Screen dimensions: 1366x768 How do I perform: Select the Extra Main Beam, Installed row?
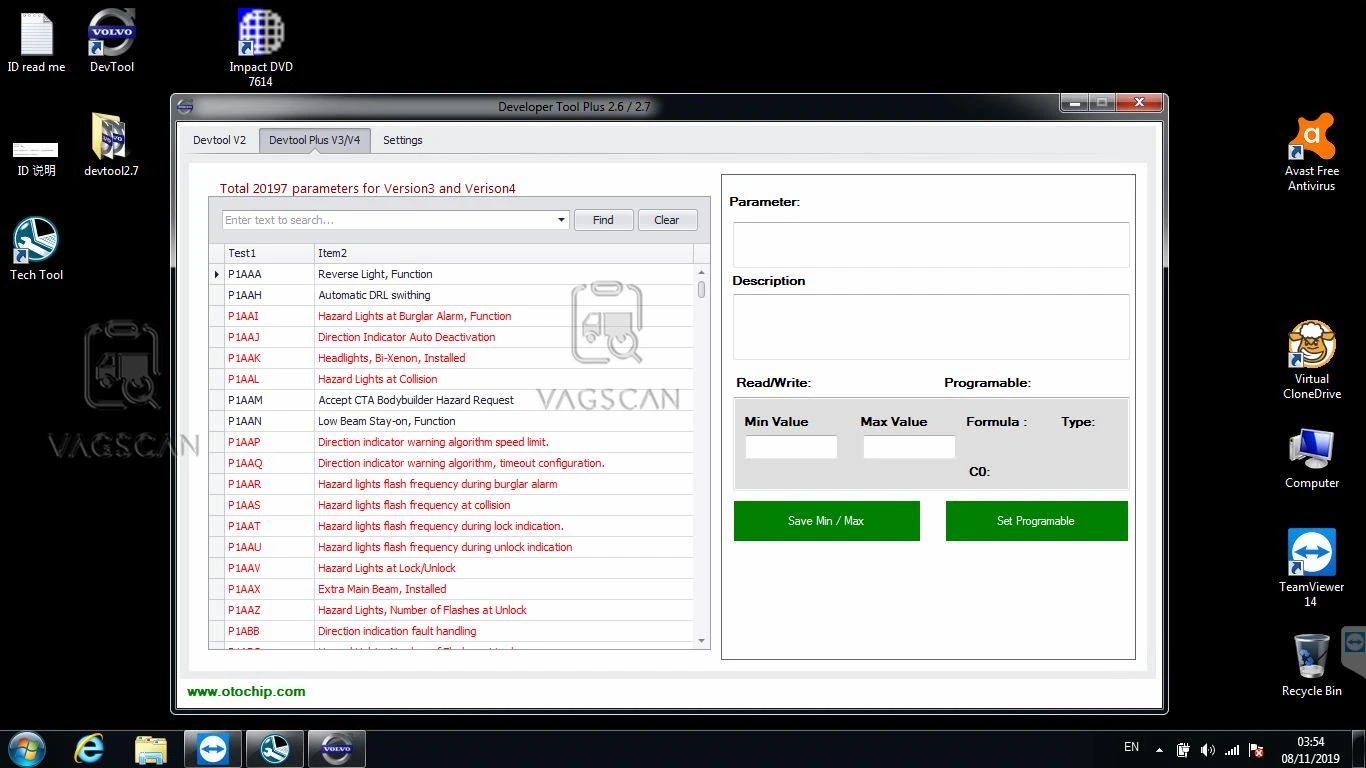451,589
